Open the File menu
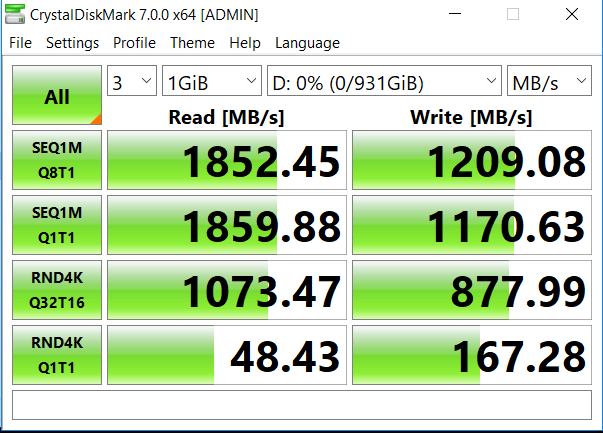The image size is (603, 433). tap(20, 43)
